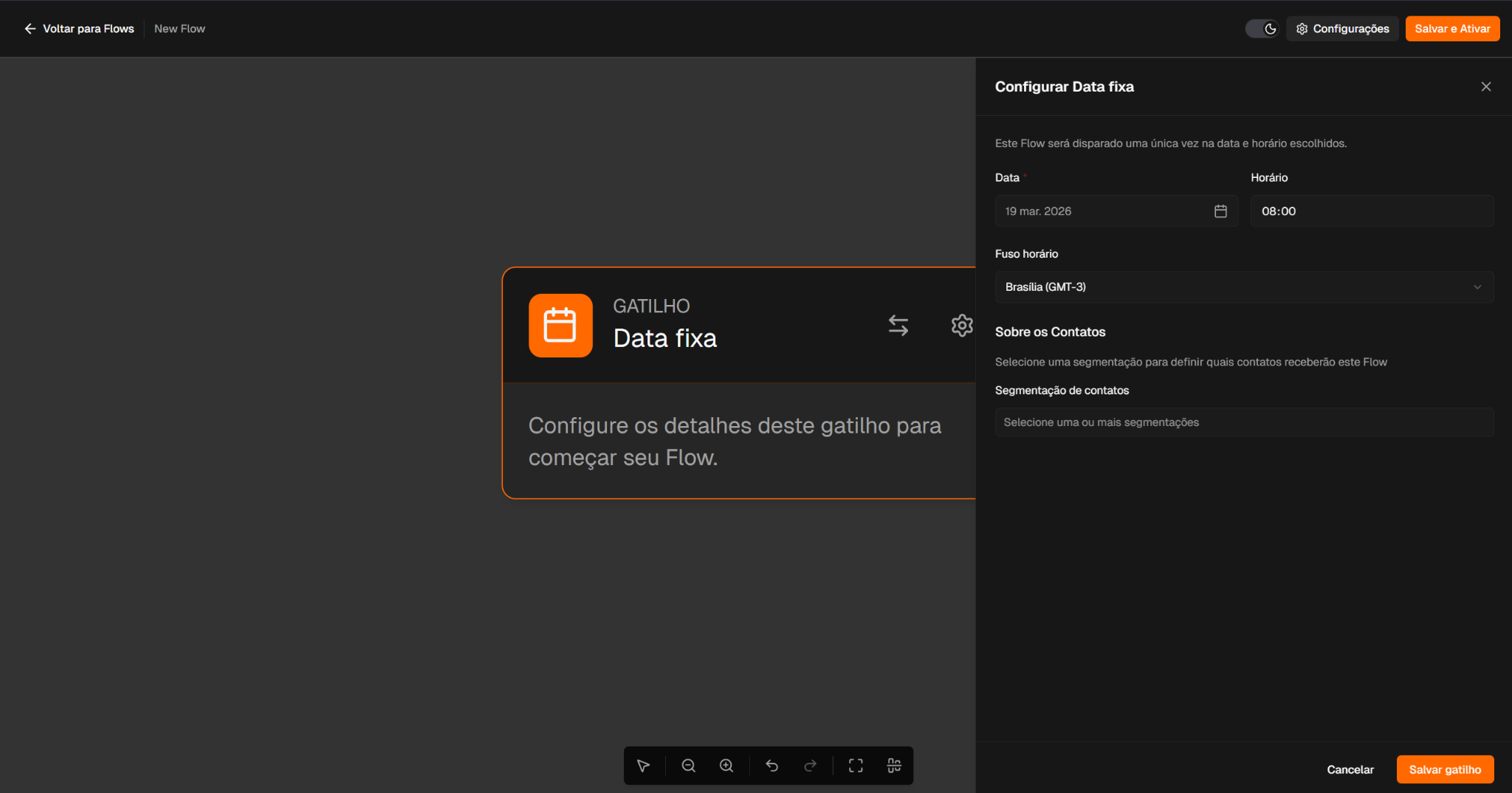Screen dimensions: 1512x793
Task: Click the Sobre os Contatos heading
Action: [1050, 332]
